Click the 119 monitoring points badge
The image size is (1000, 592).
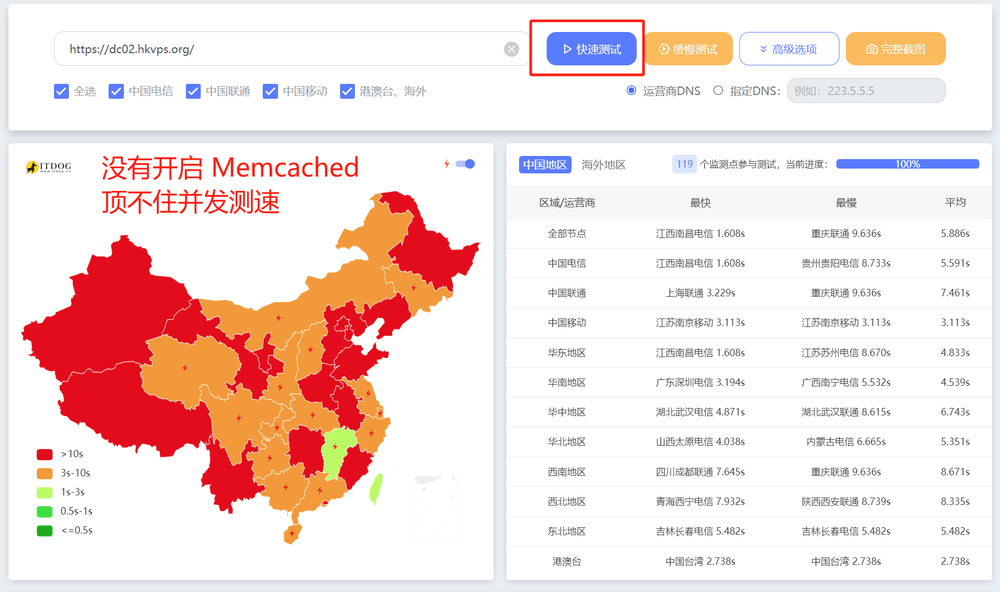(685, 164)
